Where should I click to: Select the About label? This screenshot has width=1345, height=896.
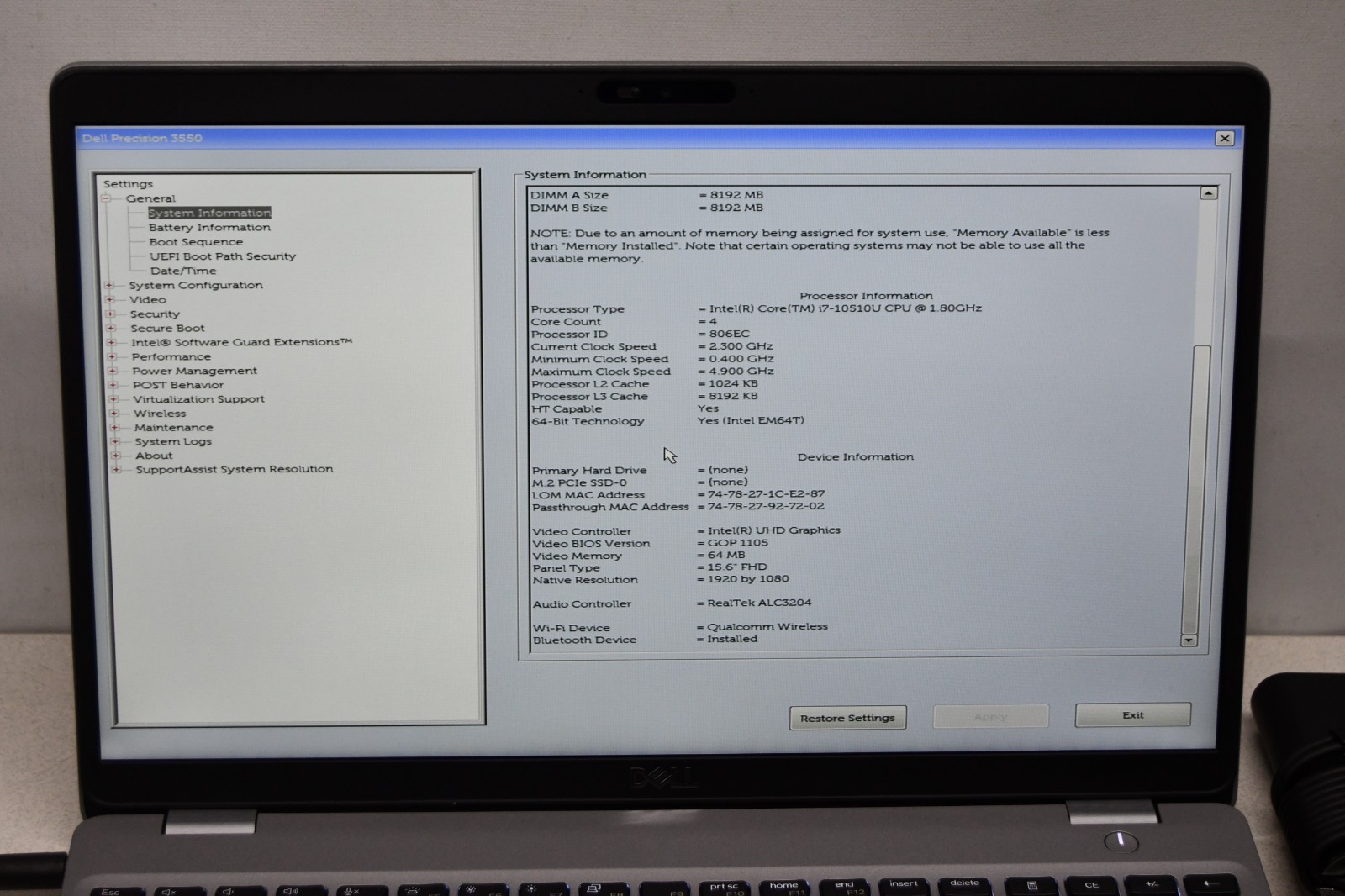(154, 456)
